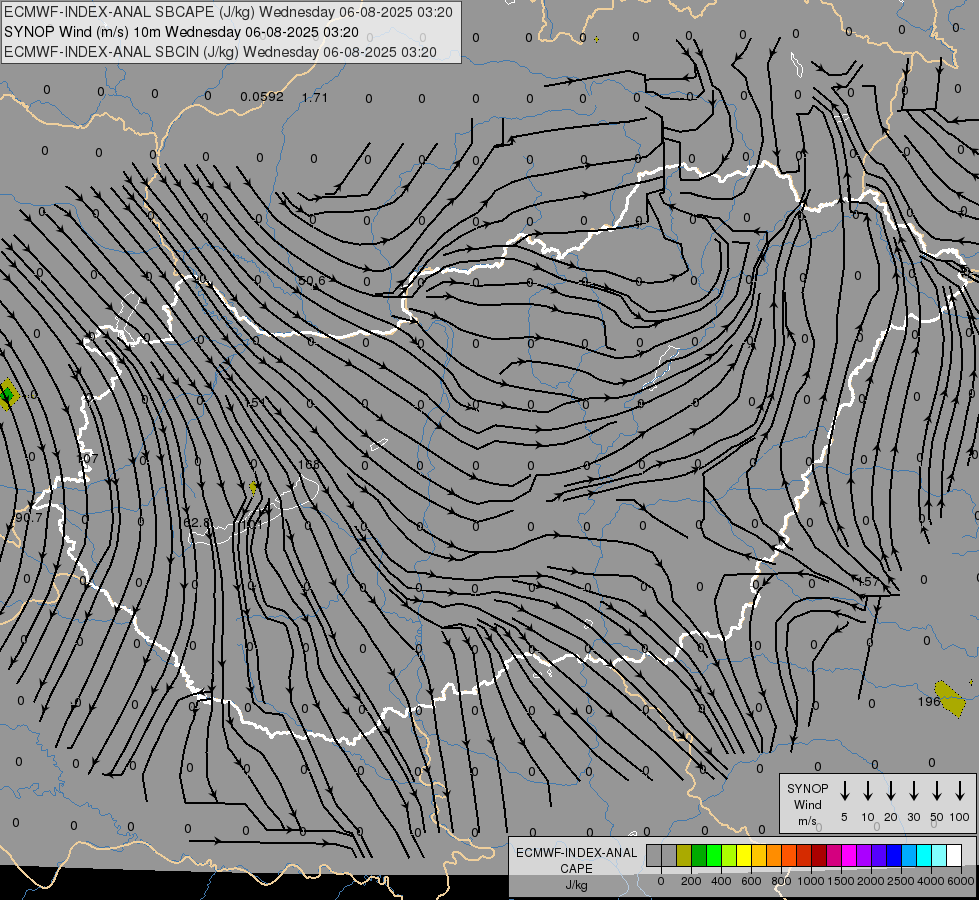Select the pure yellow swatch in CAPE scale
Screen dimensions: 979x900
pos(744,855)
